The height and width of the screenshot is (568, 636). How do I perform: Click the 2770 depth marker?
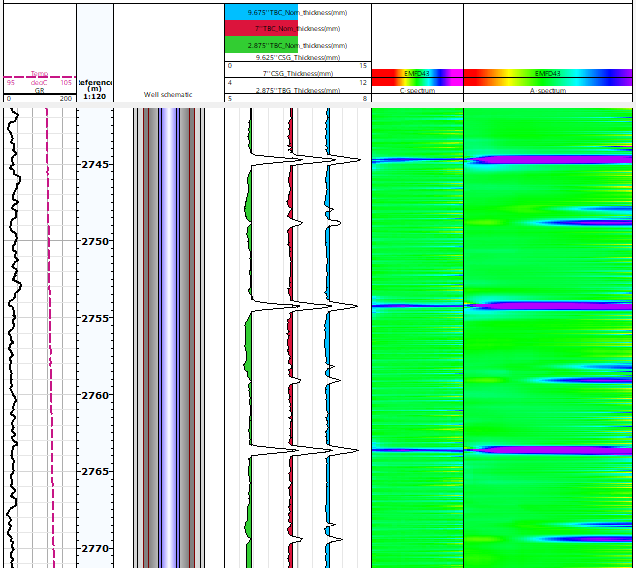98,548
